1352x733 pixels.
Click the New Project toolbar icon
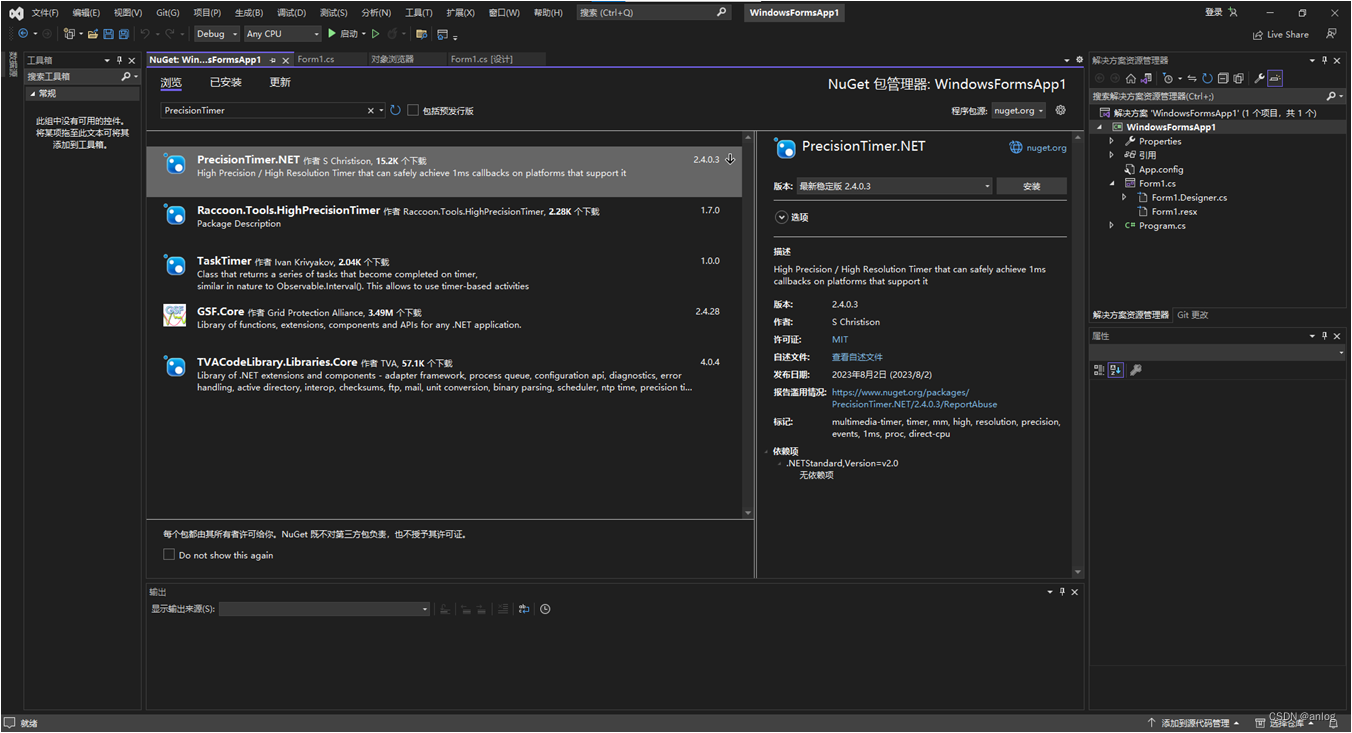(x=69, y=34)
